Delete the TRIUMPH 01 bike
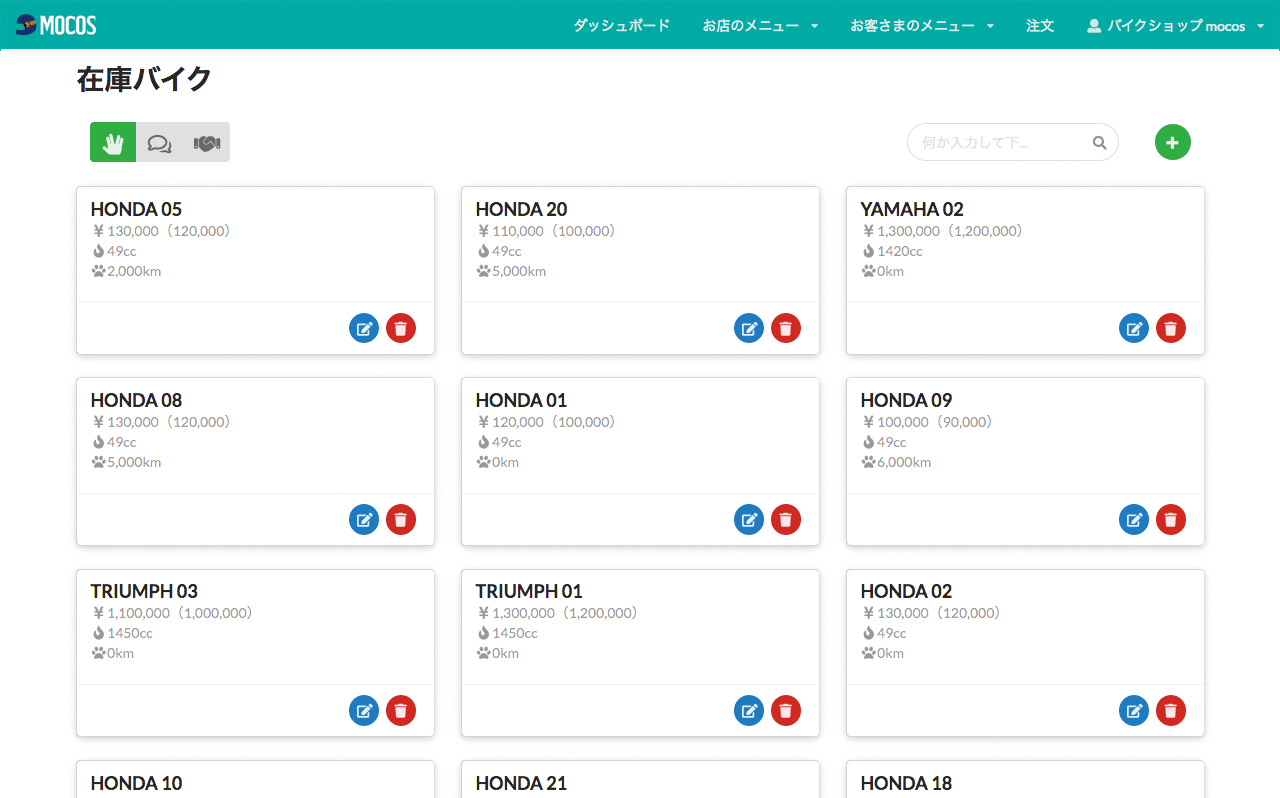The width and height of the screenshot is (1280, 798). [x=786, y=710]
